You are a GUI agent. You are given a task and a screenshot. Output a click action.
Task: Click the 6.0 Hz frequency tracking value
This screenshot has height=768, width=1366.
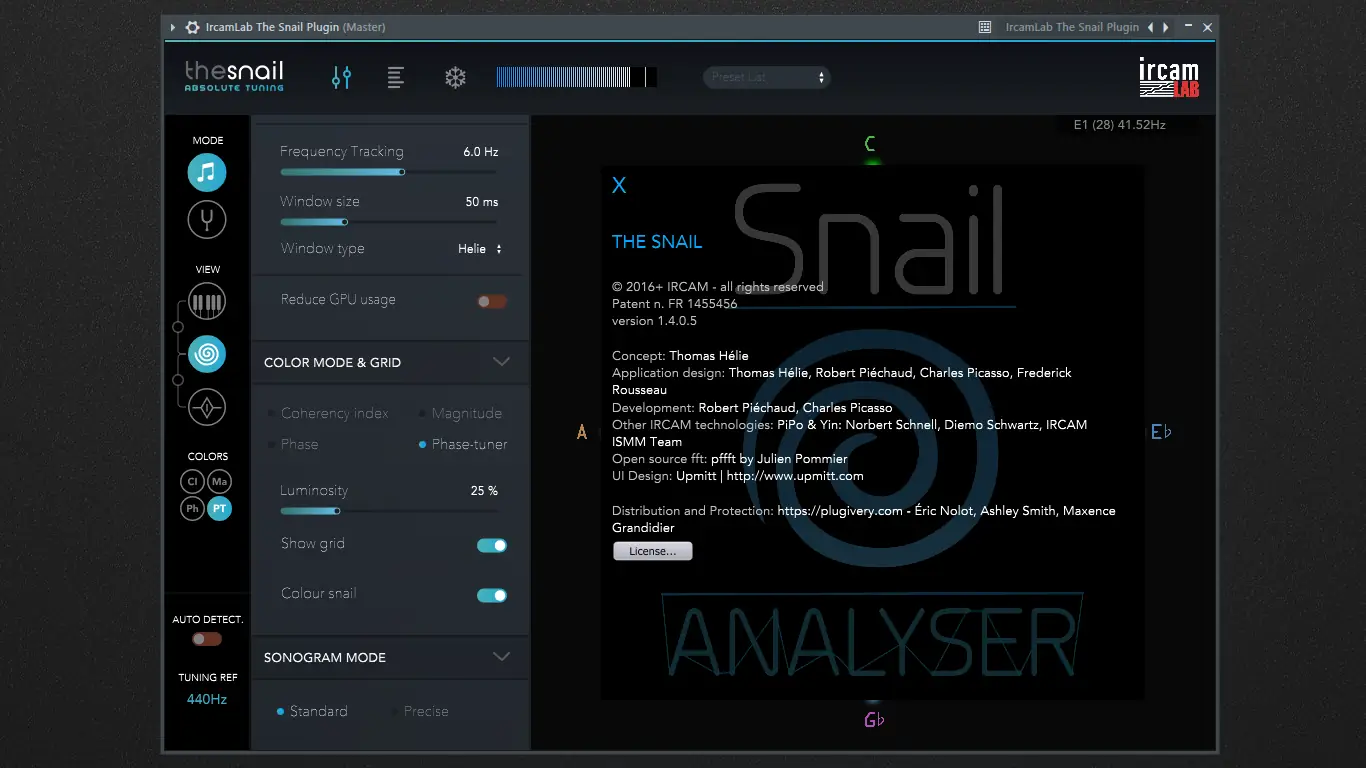click(x=480, y=152)
